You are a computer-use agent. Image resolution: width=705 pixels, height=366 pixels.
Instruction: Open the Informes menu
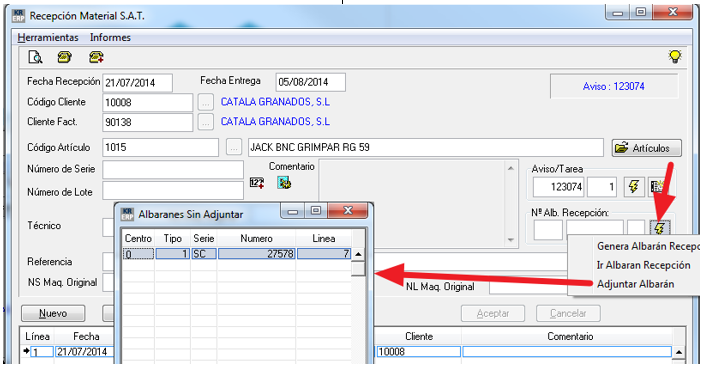[x=110, y=37]
